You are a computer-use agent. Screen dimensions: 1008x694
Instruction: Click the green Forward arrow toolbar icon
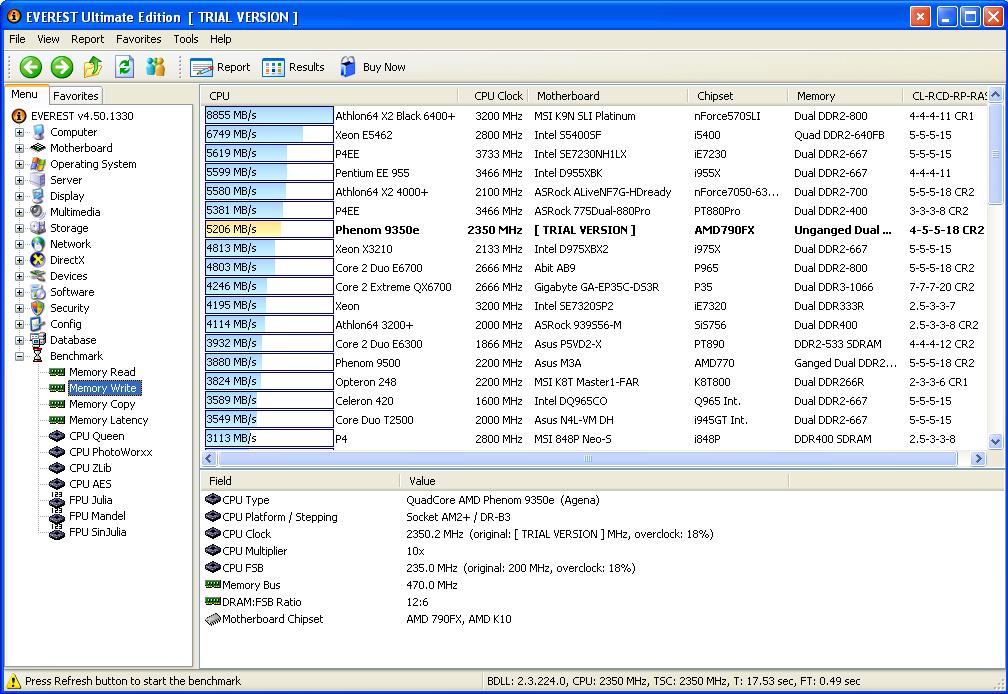(x=62, y=67)
